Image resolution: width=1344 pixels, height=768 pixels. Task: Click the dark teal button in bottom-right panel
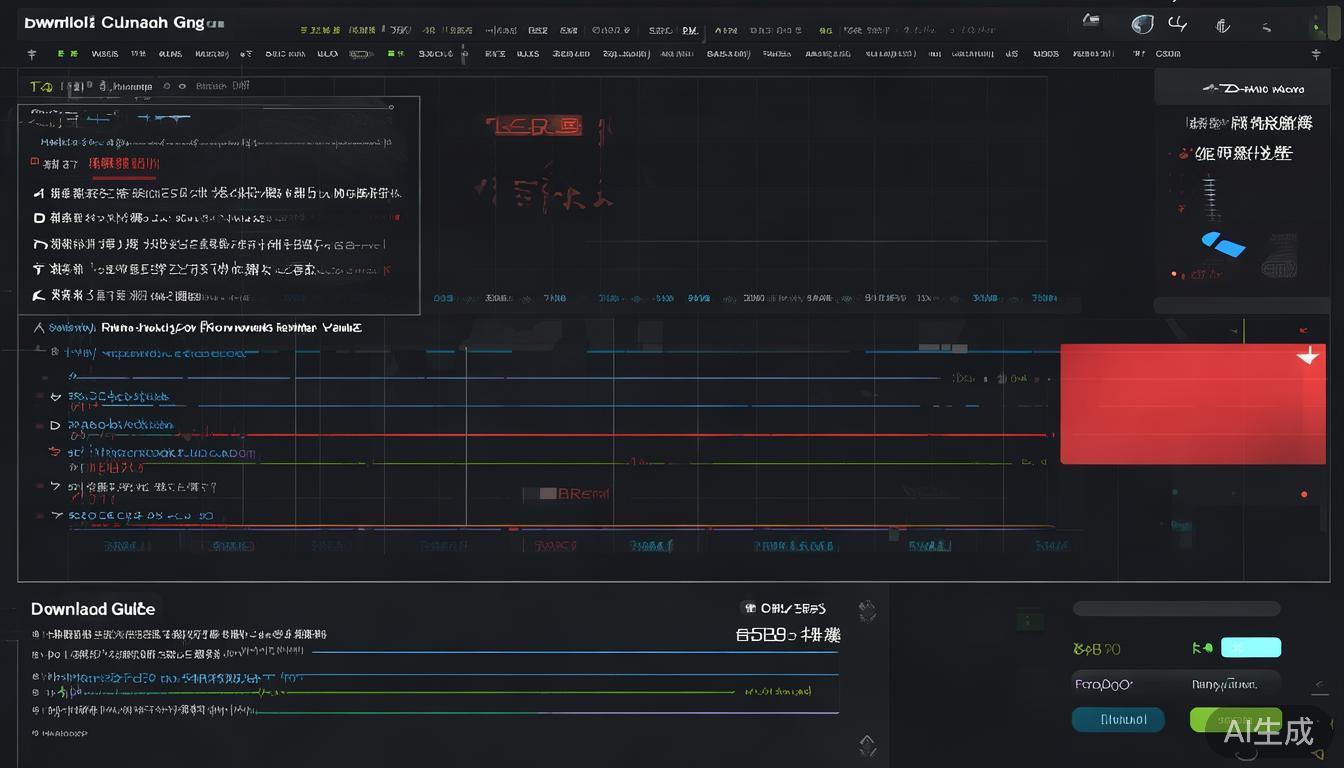coord(1117,719)
